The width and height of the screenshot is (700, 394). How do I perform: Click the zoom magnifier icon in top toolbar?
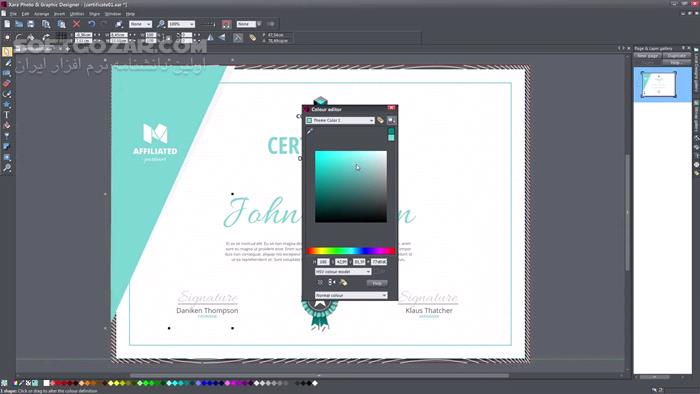161,24
